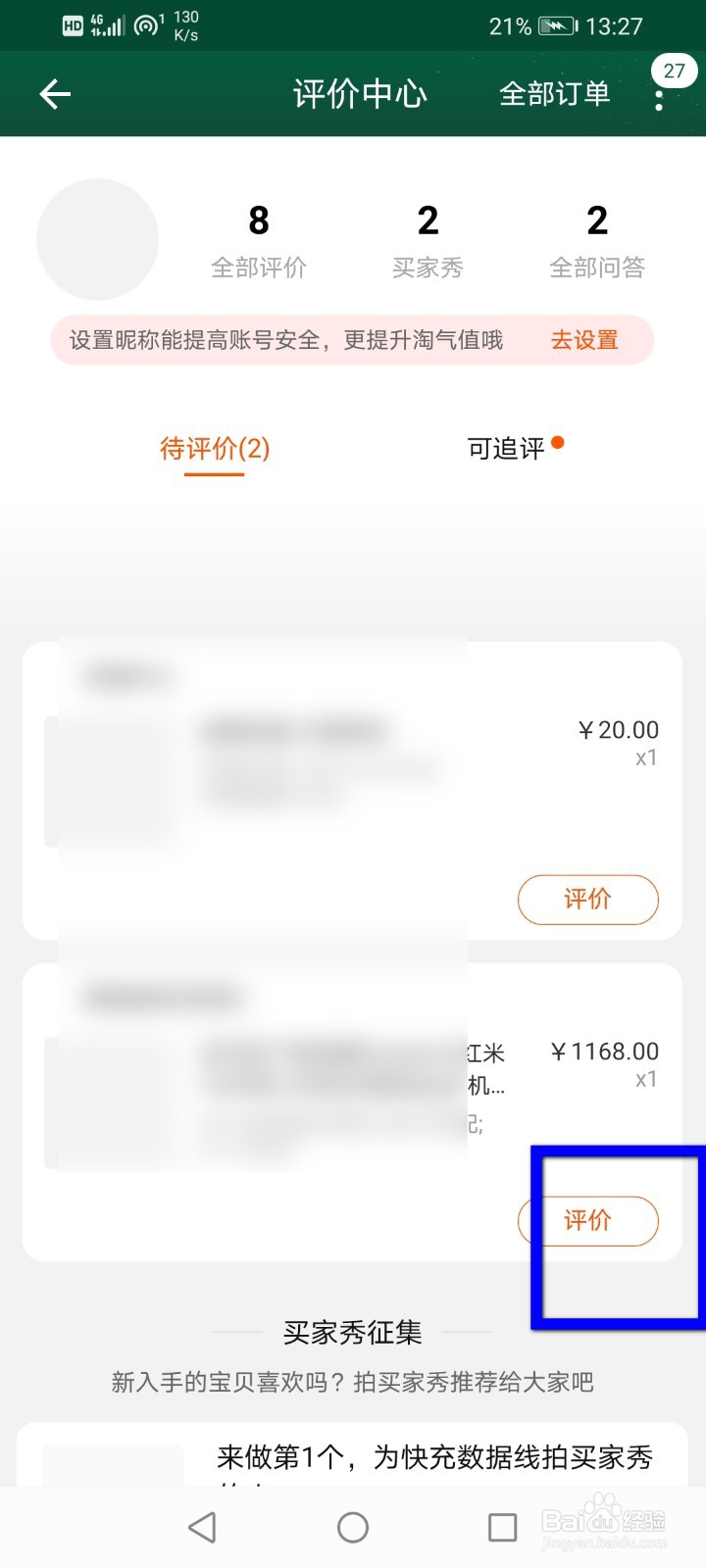Tap 去设置 to set nickname
The height and width of the screenshot is (1568, 706).
tap(584, 340)
